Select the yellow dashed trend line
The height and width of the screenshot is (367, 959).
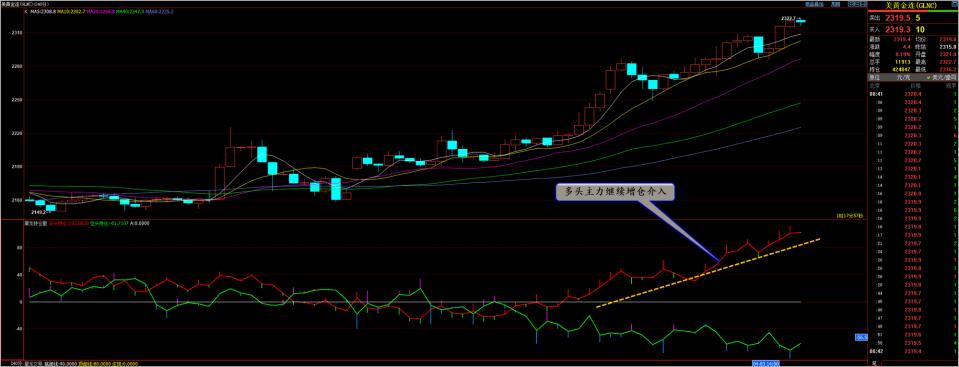[x=708, y=273]
